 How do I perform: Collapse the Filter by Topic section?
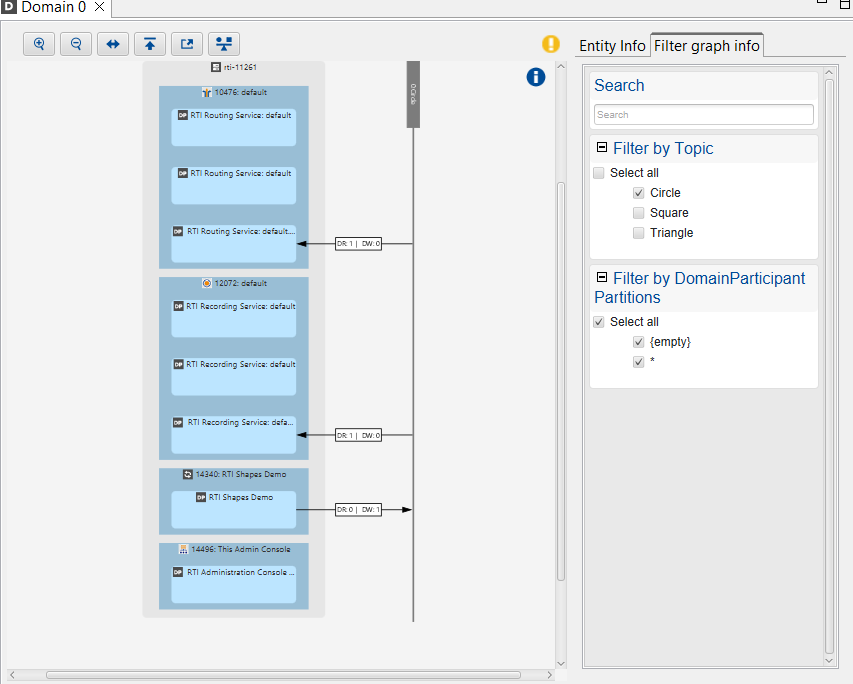pyautogui.click(x=601, y=146)
